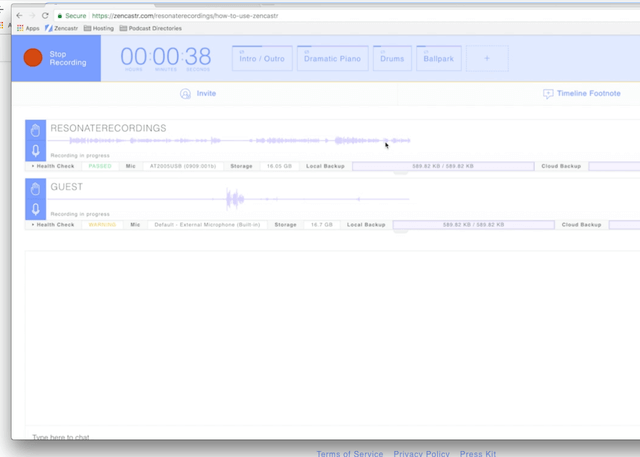Add a new soundboard pad with plus button
This screenshot has width=640, height=457.
[487, 59]
